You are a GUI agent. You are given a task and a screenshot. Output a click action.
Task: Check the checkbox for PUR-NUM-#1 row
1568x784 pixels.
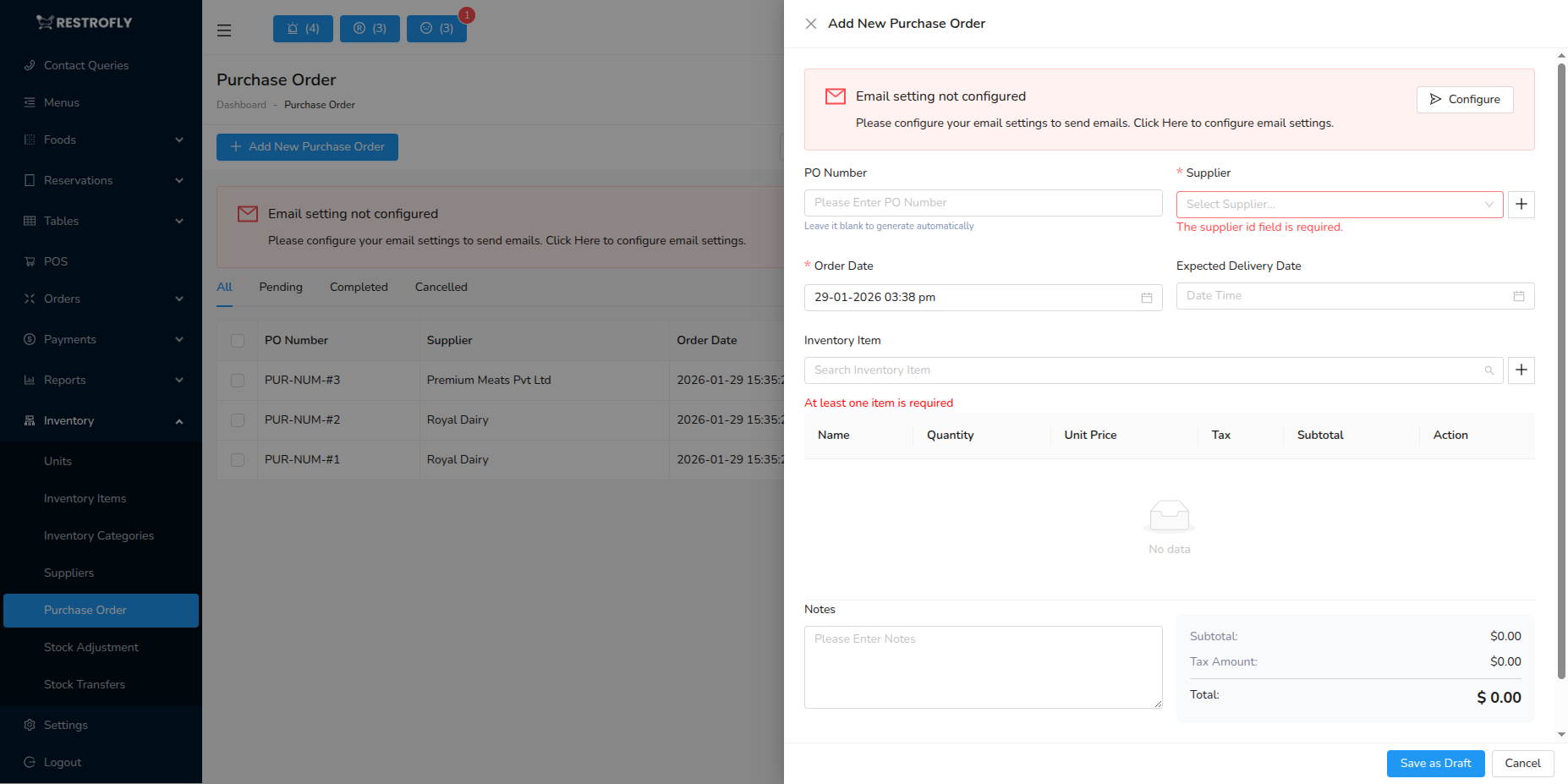(x=237, y=460)
